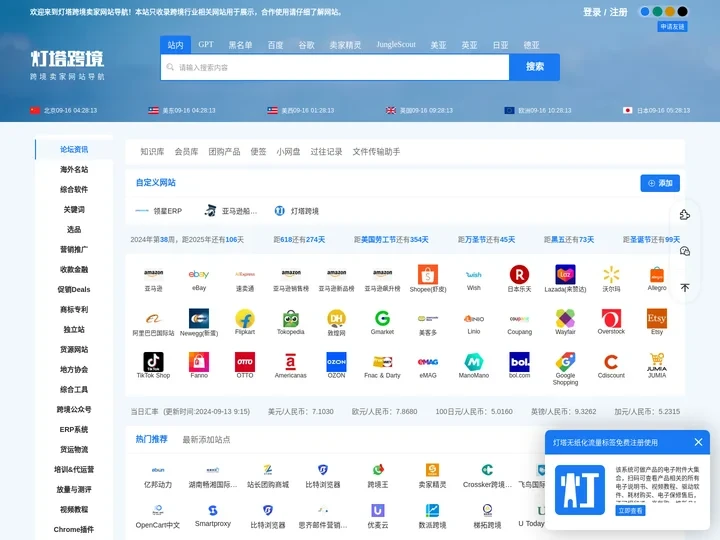Open the Overstock icon

click(611, 318)
